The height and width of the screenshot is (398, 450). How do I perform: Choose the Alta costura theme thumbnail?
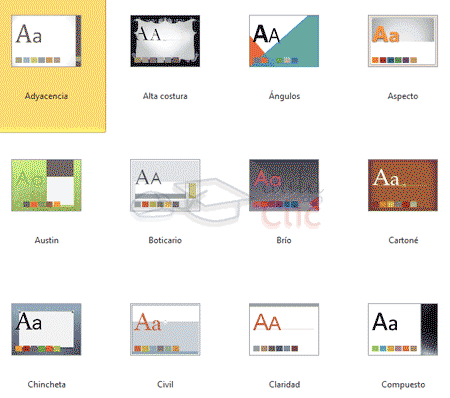coord(165,41)
